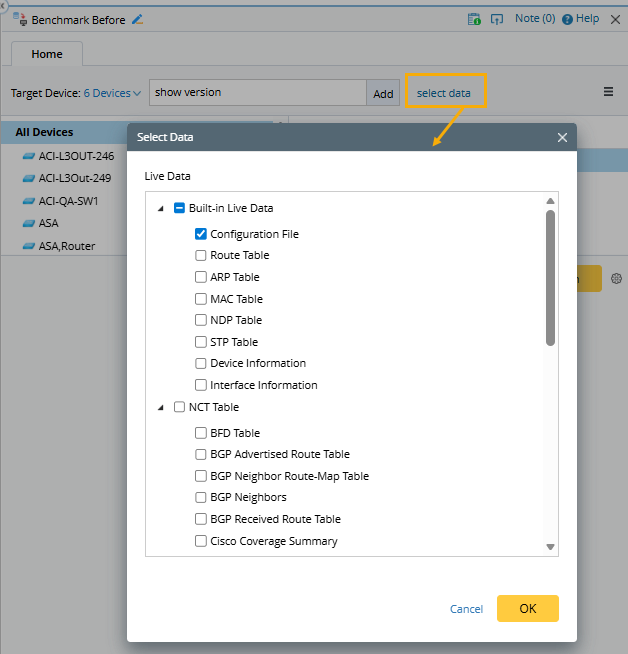Click the show version command input field

[257, 92]
